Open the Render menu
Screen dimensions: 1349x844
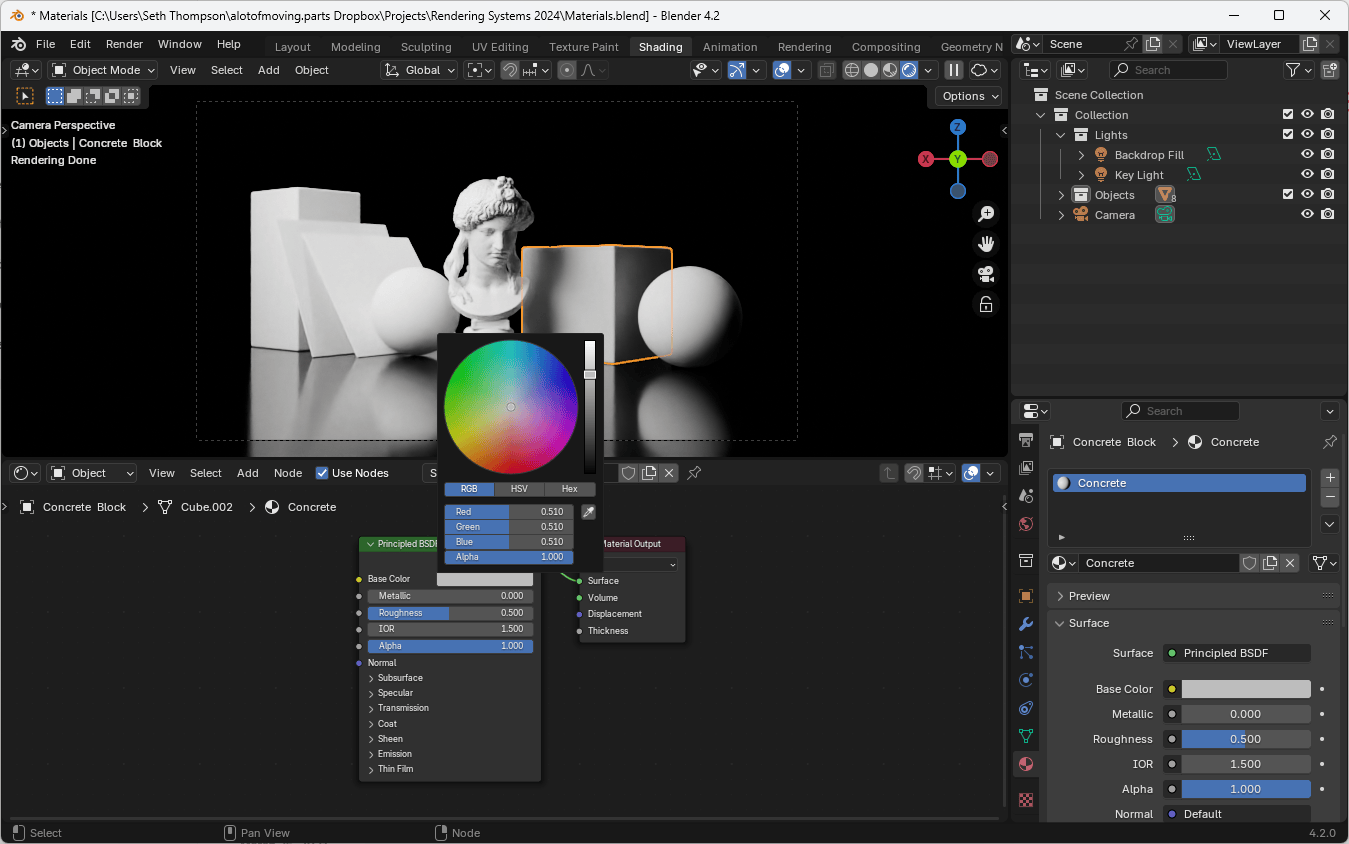124,44
